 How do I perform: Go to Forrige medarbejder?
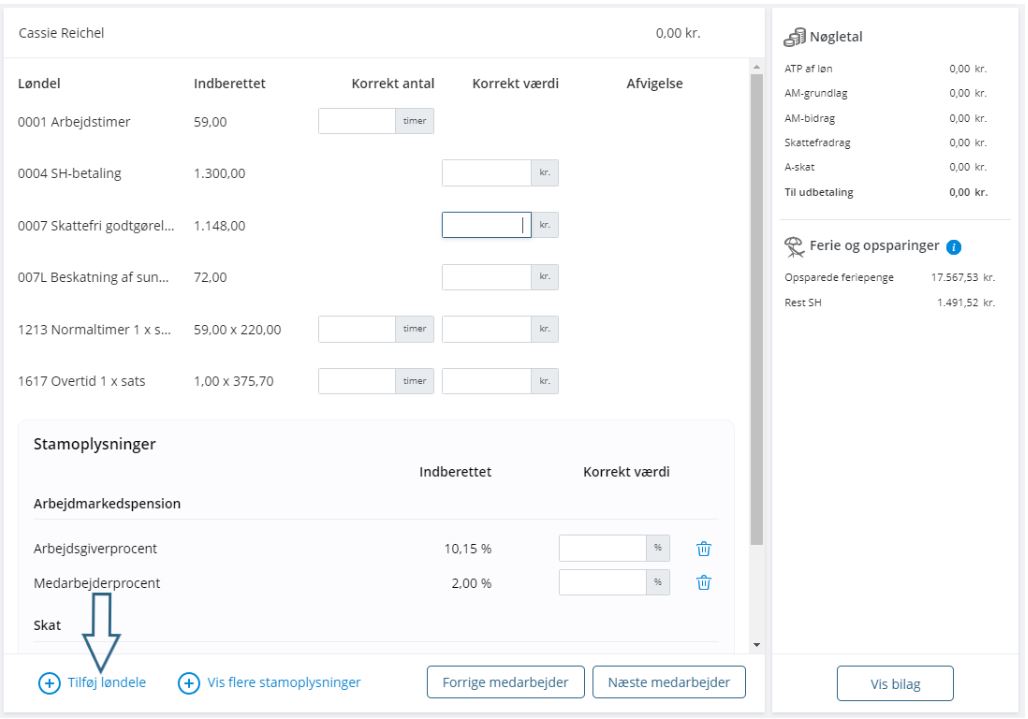pyautogui.click(x=506, y=683)
